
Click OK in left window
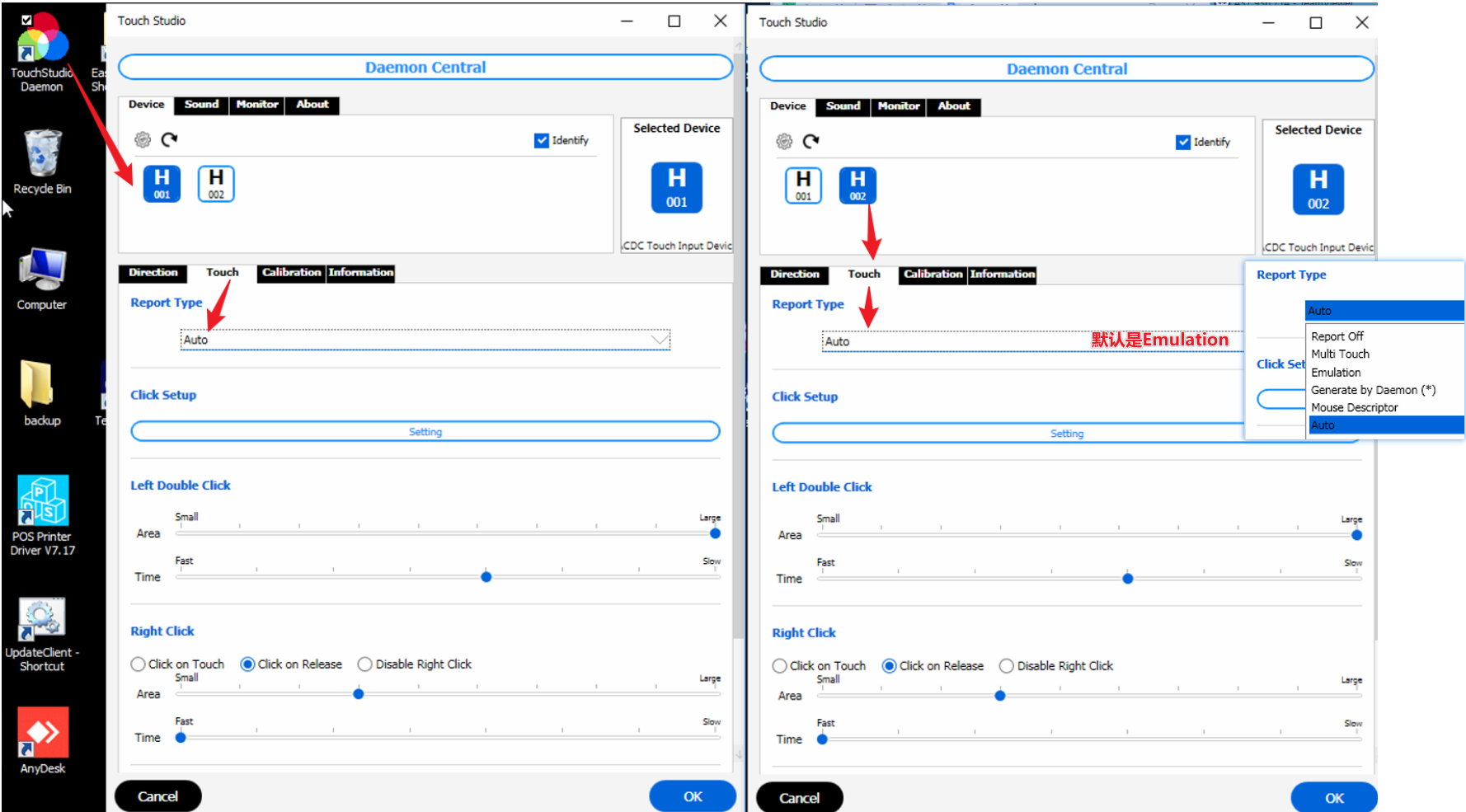pos(693,796)
